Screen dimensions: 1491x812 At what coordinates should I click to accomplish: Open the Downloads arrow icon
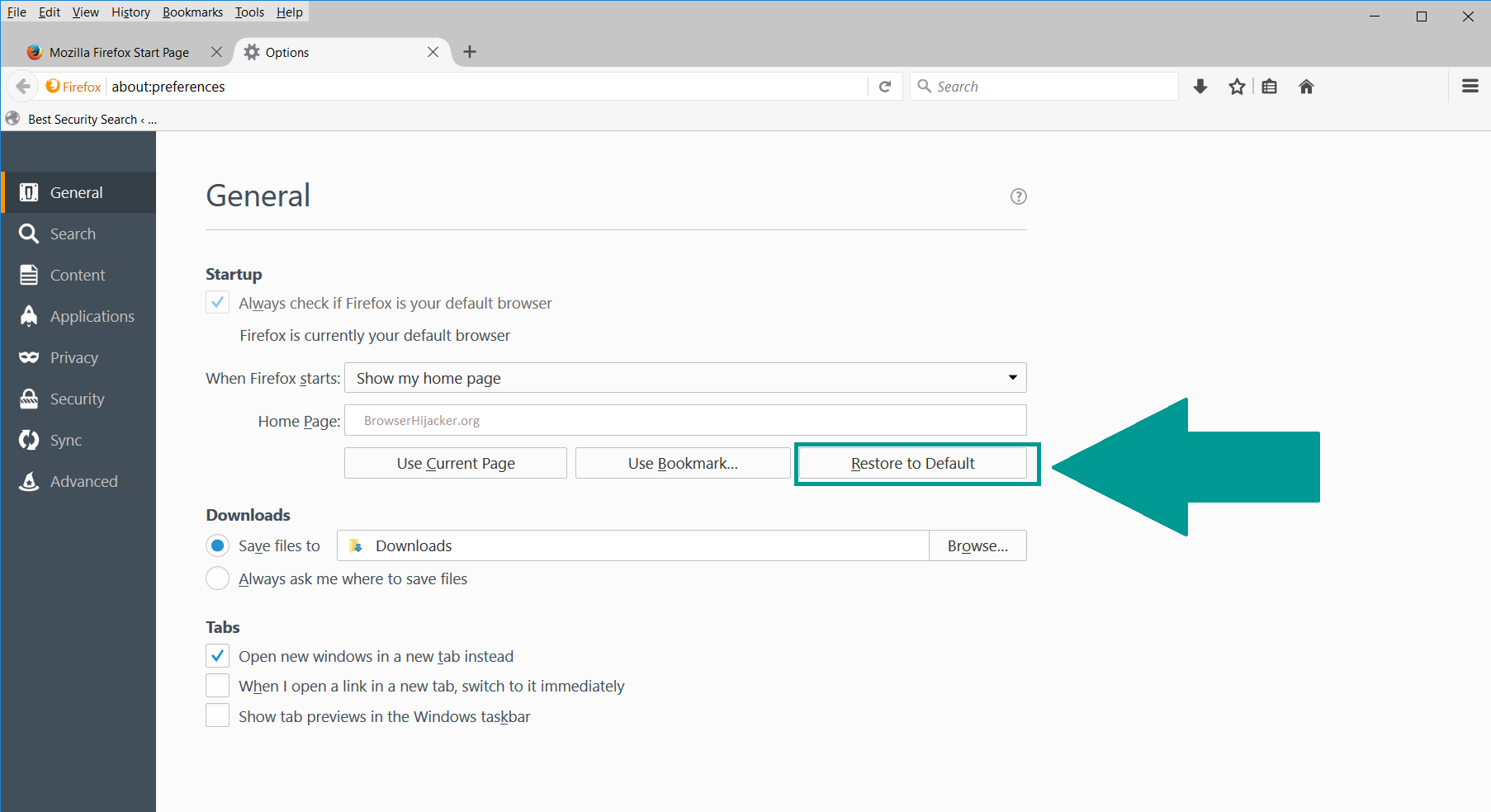pos(1200,87)
